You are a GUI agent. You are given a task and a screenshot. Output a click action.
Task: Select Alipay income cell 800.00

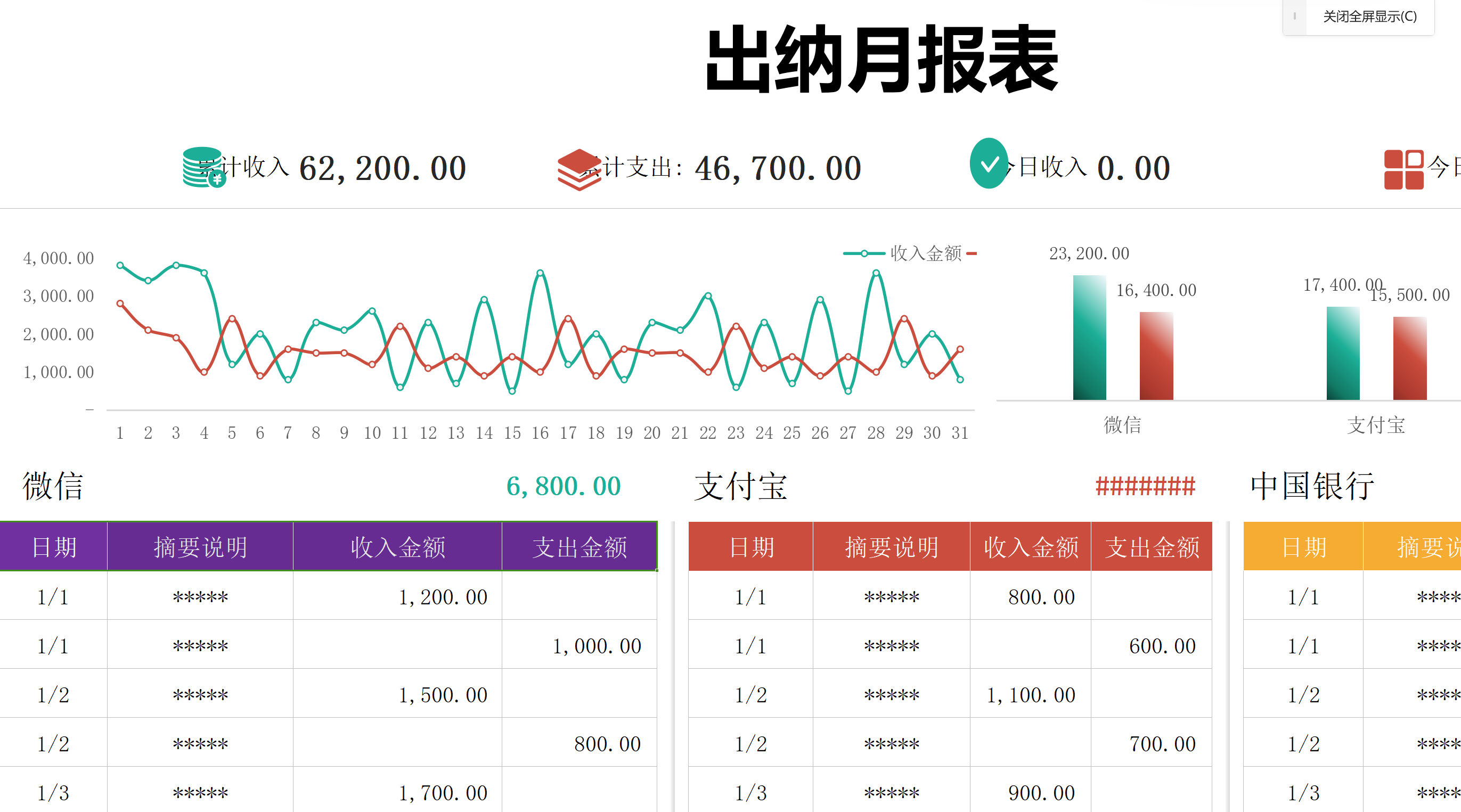[x=1031, y=596]
